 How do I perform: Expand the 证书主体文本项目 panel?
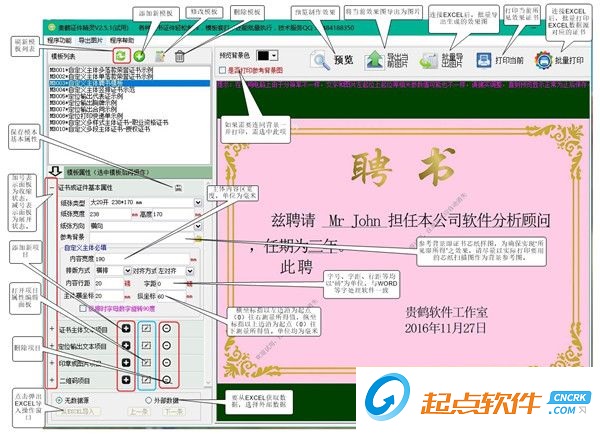coord(52,329)
